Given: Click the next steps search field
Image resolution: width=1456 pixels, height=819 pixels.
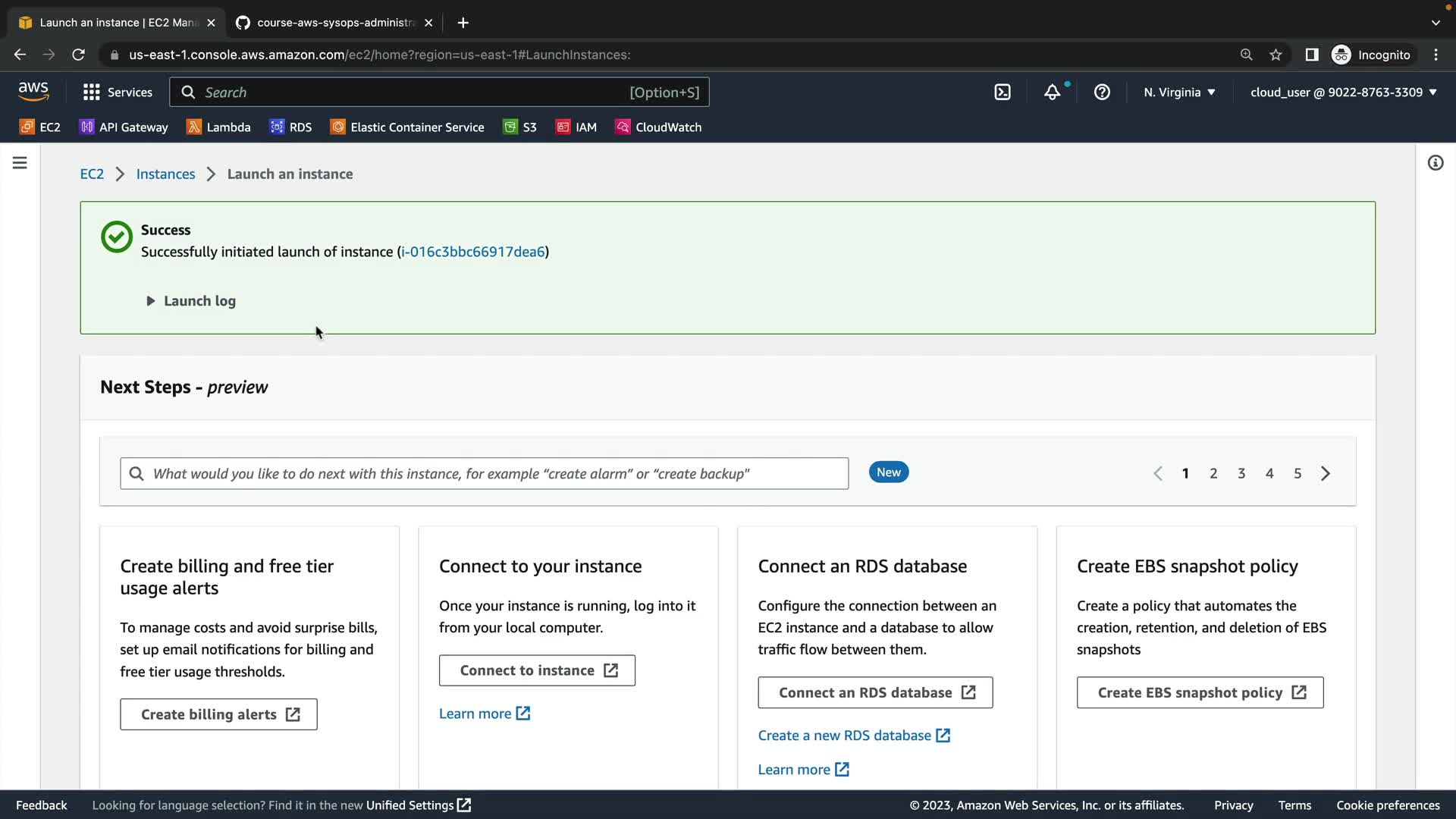Looking at the screenshot, I should (x=484, y=473).
